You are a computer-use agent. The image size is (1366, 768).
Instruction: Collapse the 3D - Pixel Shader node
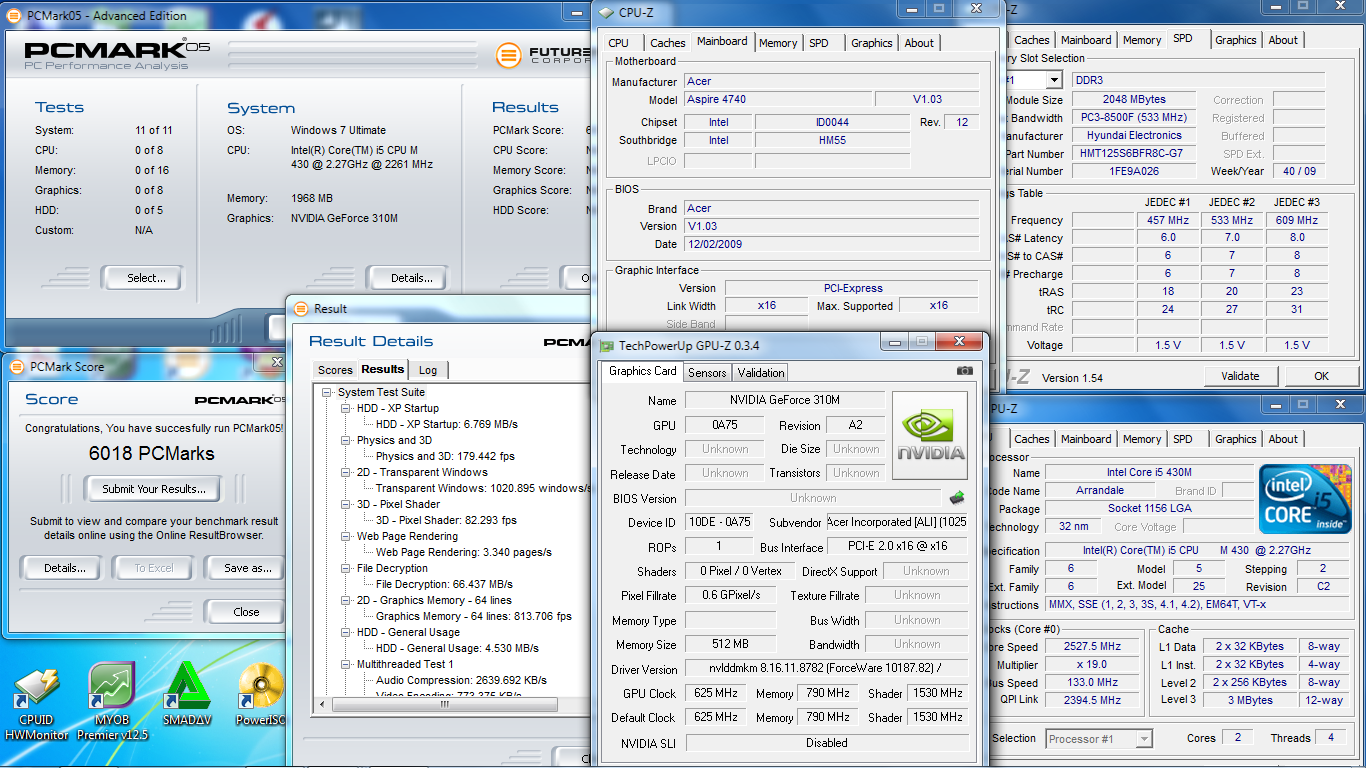(x=346, y=505)
